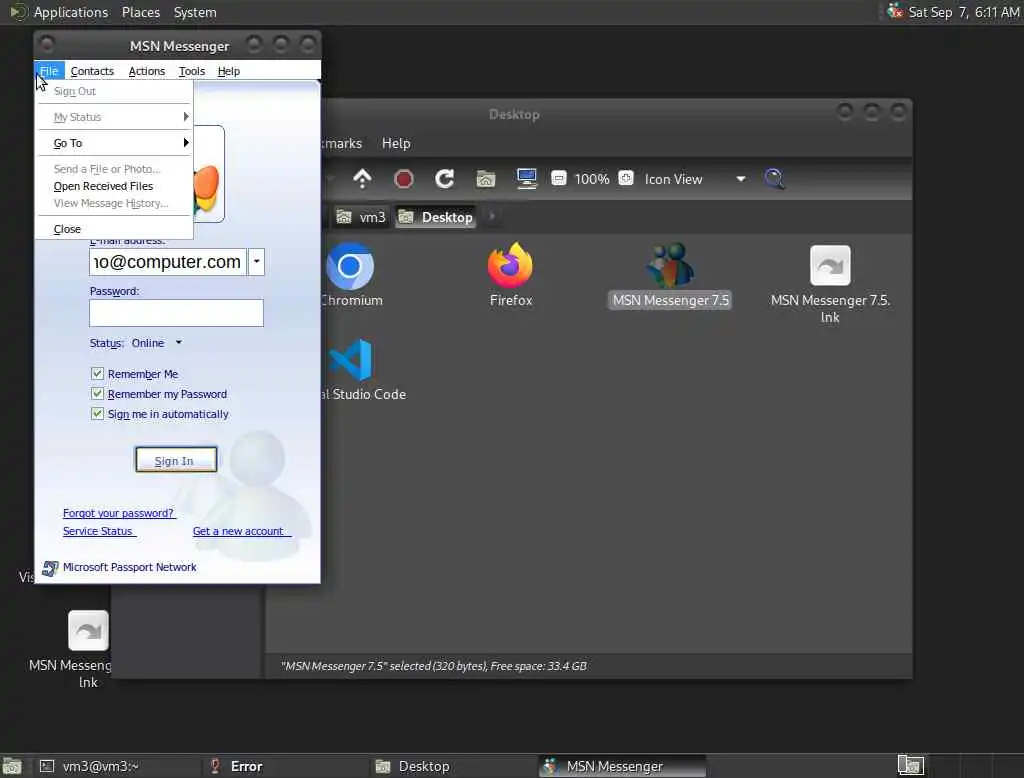This screenshot has width=1024, height=778.
Task: Click View Message History entry
Action: 114,203
